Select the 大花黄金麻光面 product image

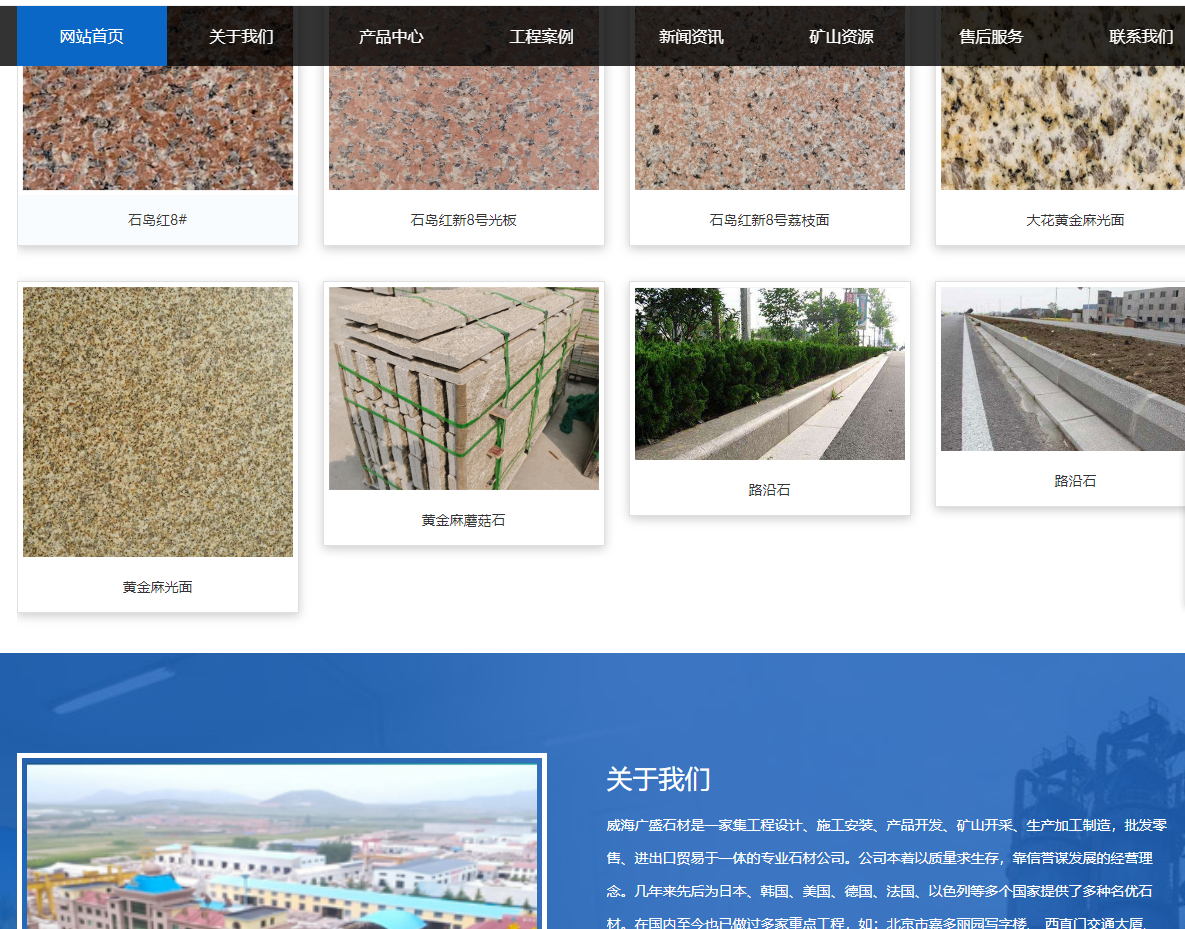1062,130
